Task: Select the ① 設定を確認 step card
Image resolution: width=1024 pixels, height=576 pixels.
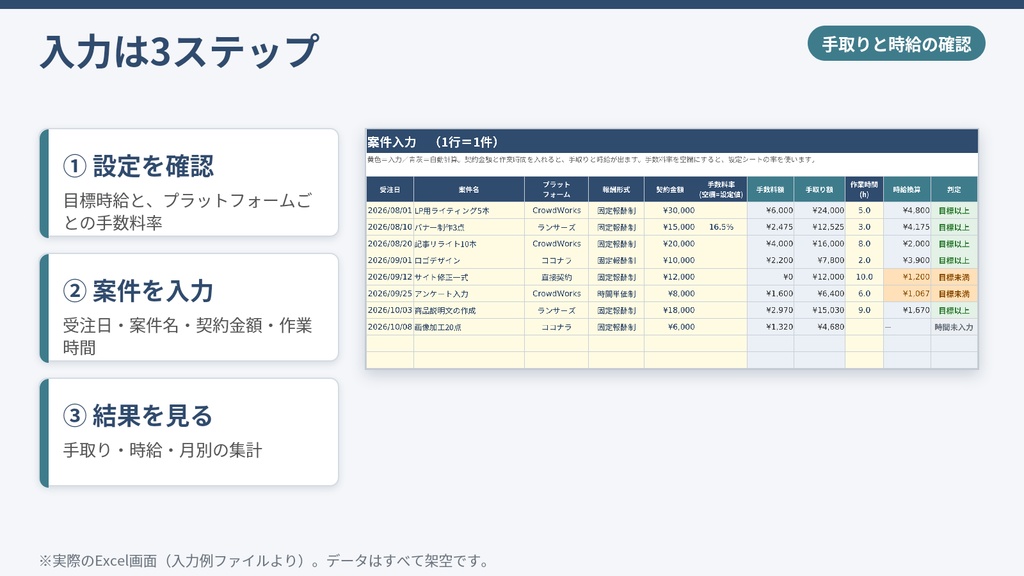Action: click(189, 183)
